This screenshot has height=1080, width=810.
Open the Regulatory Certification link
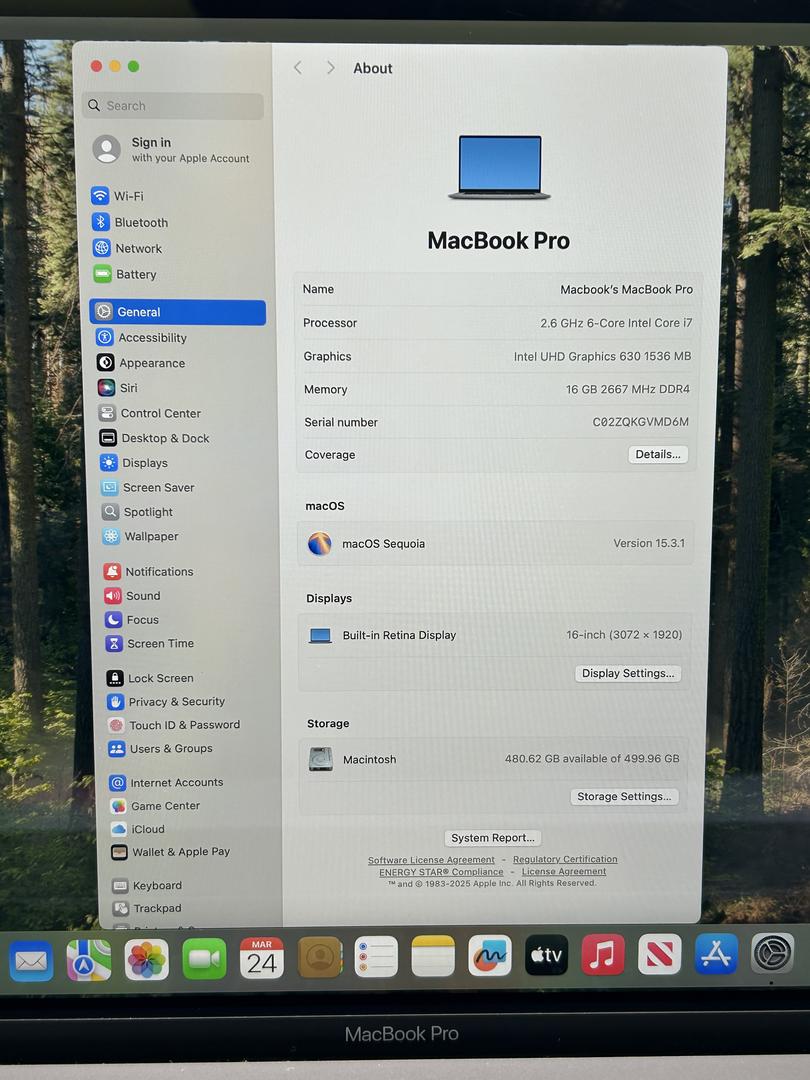pos(565,860)
